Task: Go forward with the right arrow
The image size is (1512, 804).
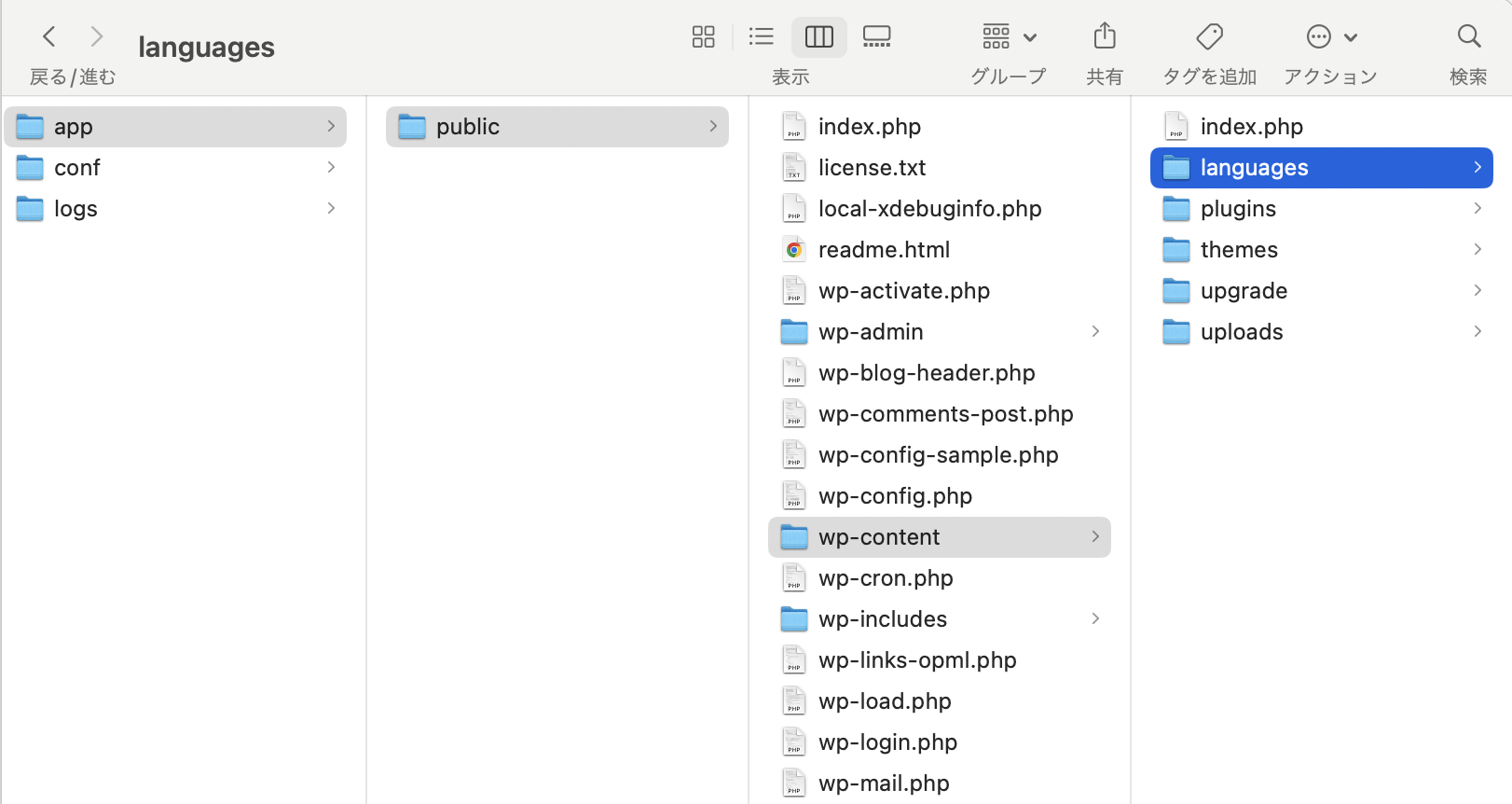Action: click(96, 37)
